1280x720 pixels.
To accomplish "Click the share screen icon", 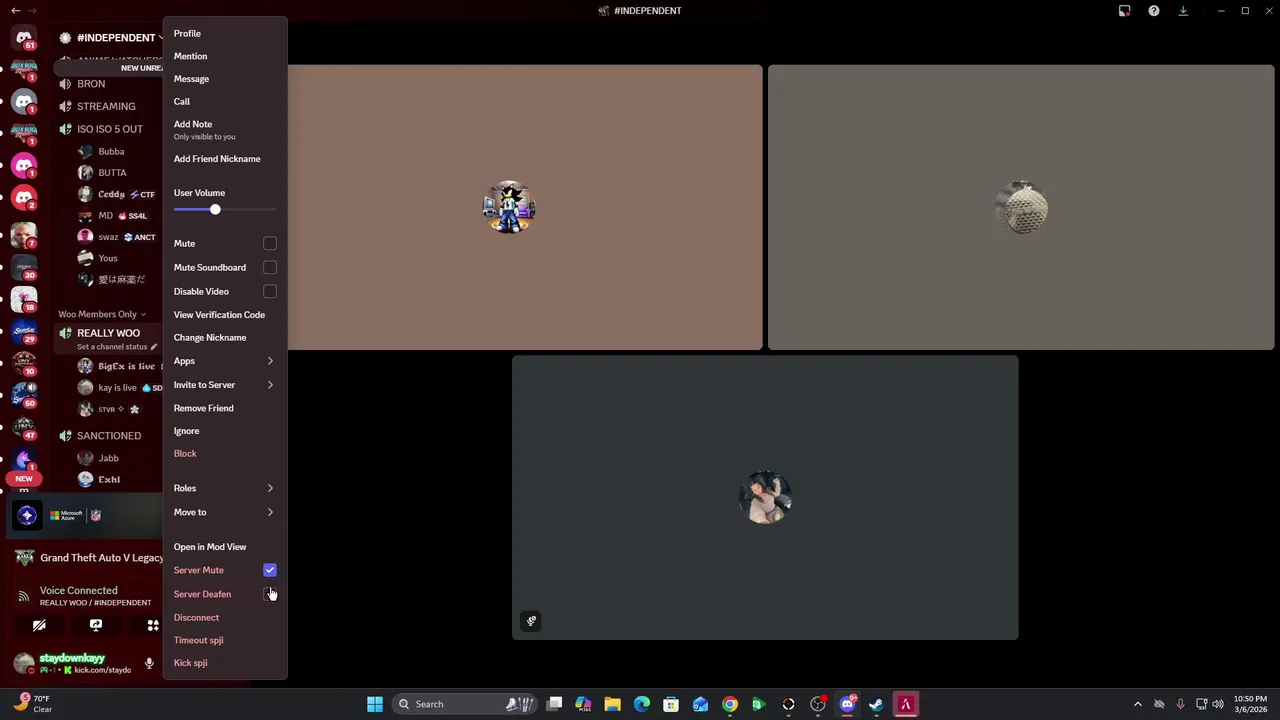I will 96,625.
